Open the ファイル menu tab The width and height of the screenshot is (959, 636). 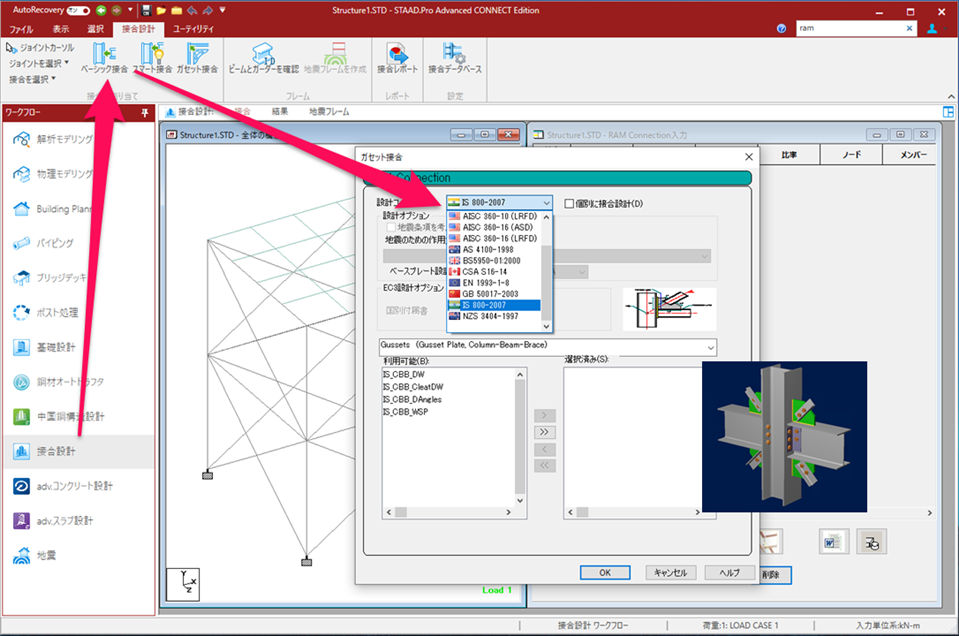pyautogui.click(x=21, y=29)
